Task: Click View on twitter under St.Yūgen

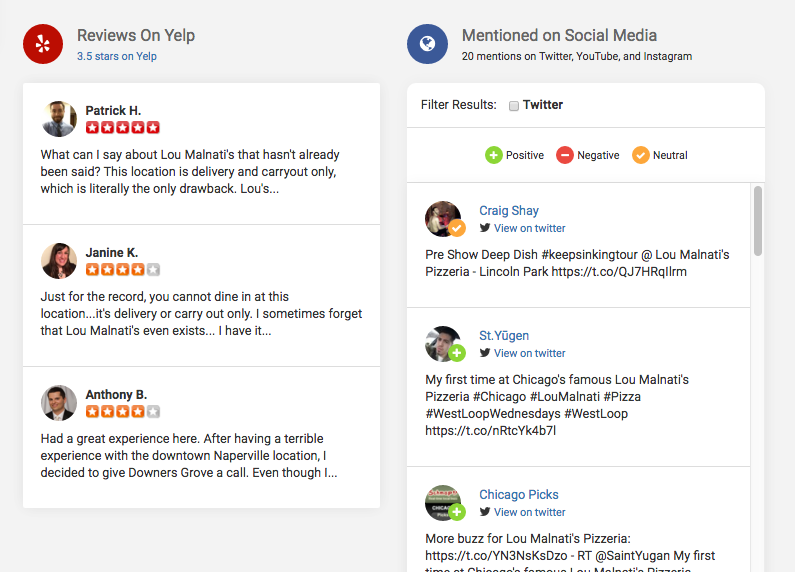Action: pyautogui.click(x=529, y=353)
